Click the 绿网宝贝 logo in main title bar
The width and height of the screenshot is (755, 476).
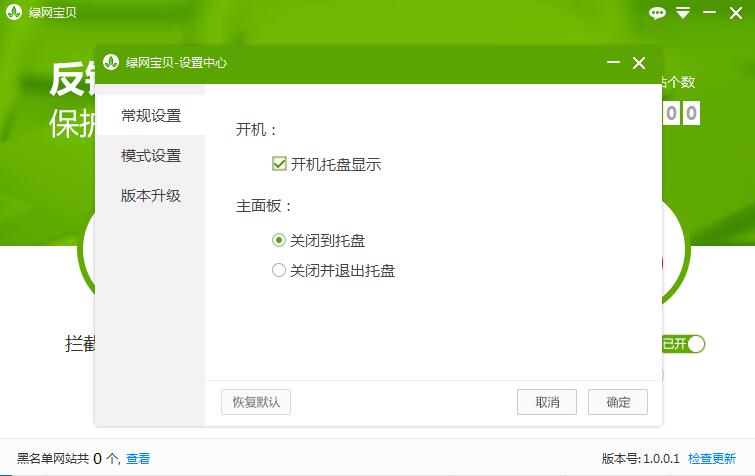[x=14, y=12]
